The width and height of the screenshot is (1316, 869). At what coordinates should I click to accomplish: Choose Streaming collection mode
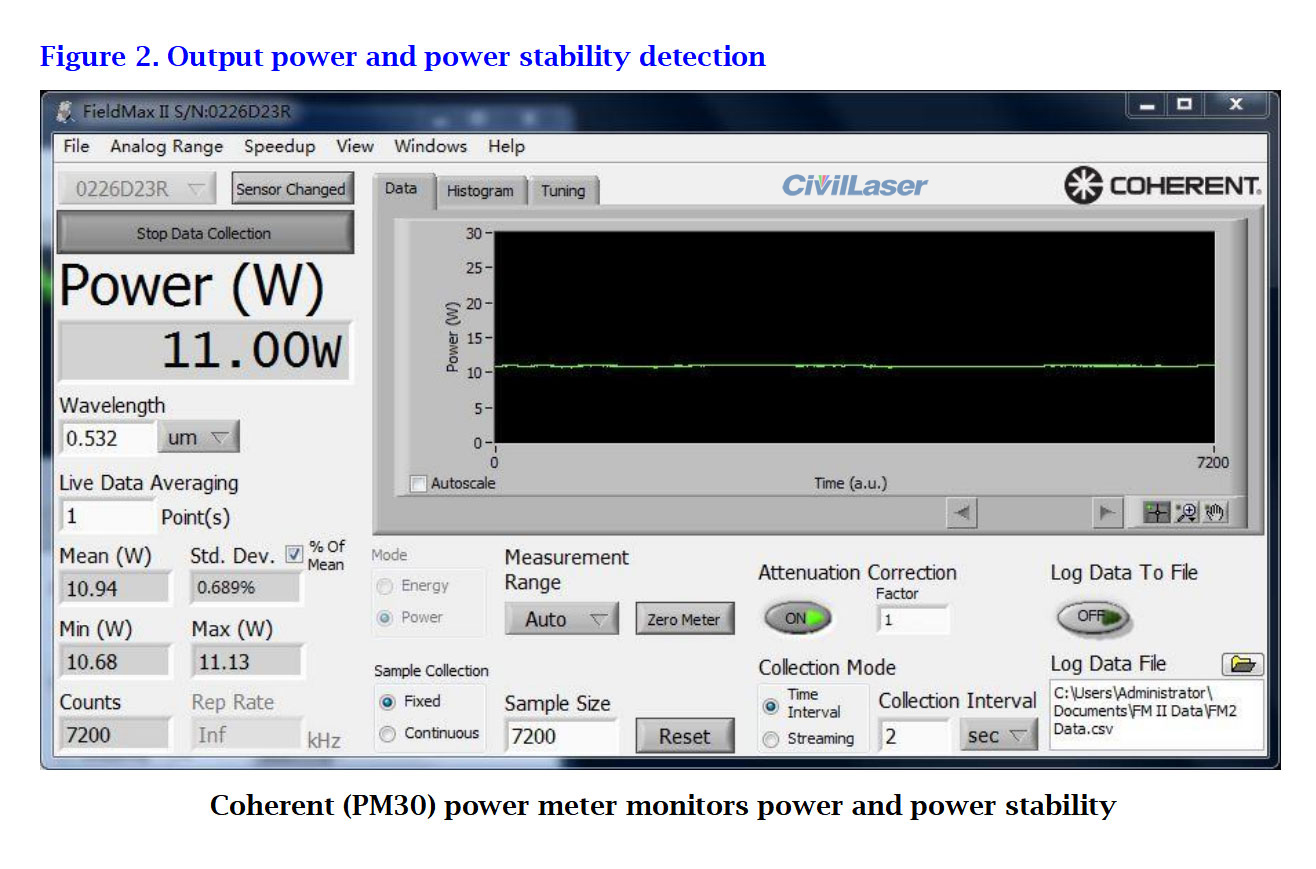(771, 740)
